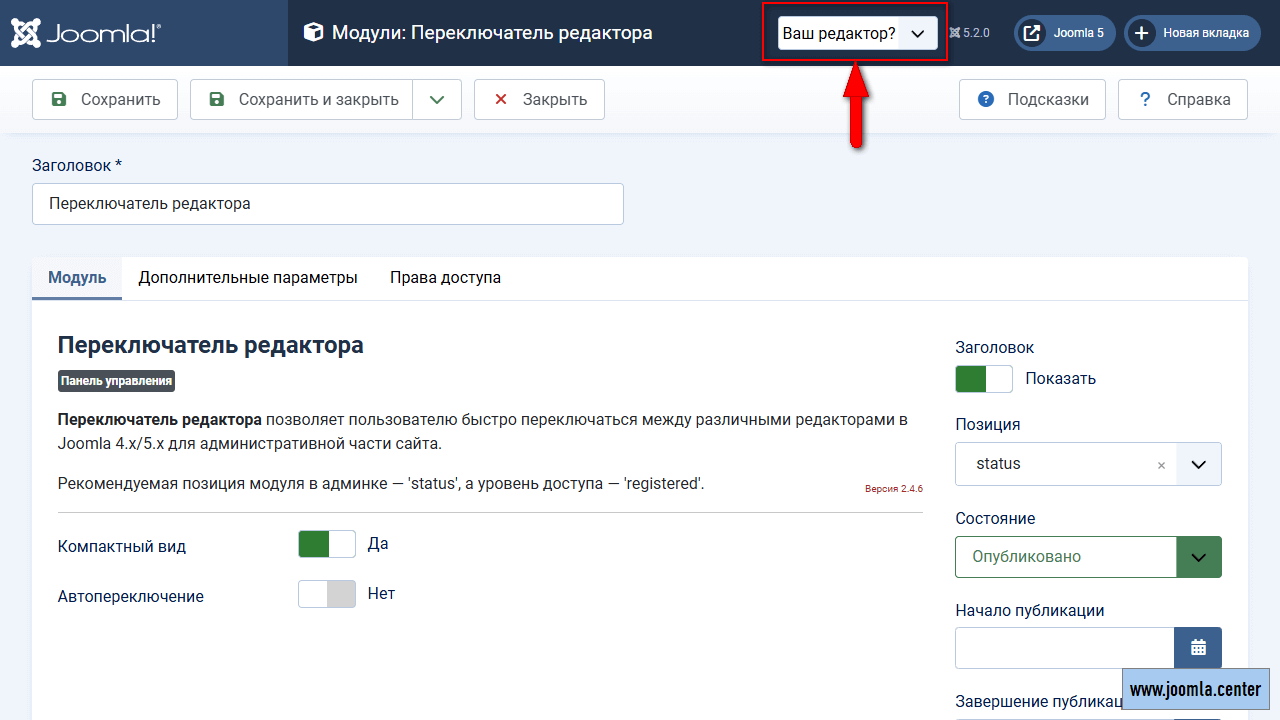Click the Заголовок title input field
1280x720 pixels.
coord(327,204)
